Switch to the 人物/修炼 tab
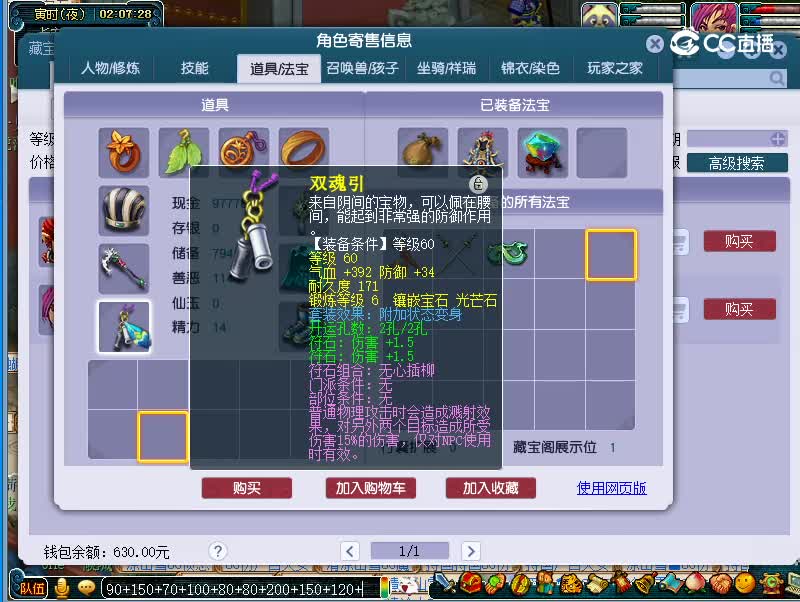This screenshot has height=602, width=800. [x=110, y=68]
